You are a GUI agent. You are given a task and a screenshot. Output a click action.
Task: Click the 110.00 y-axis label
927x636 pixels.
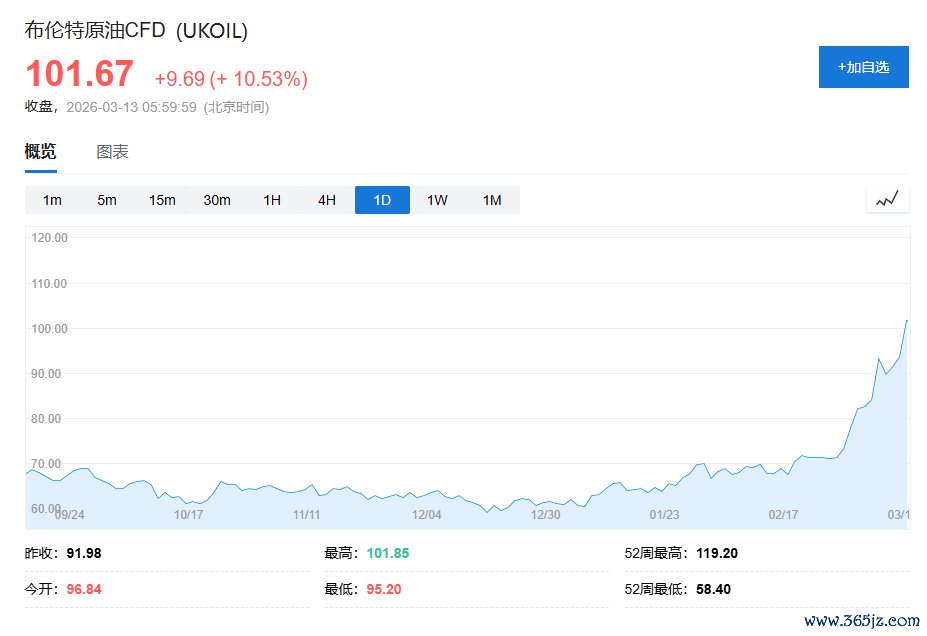50,284
